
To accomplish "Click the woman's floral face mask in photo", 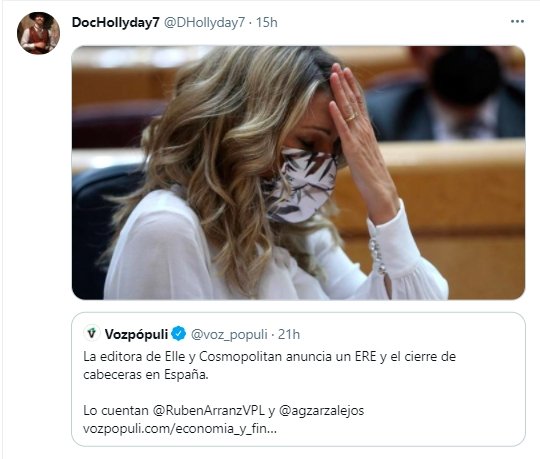I will [x=300, y=184].
